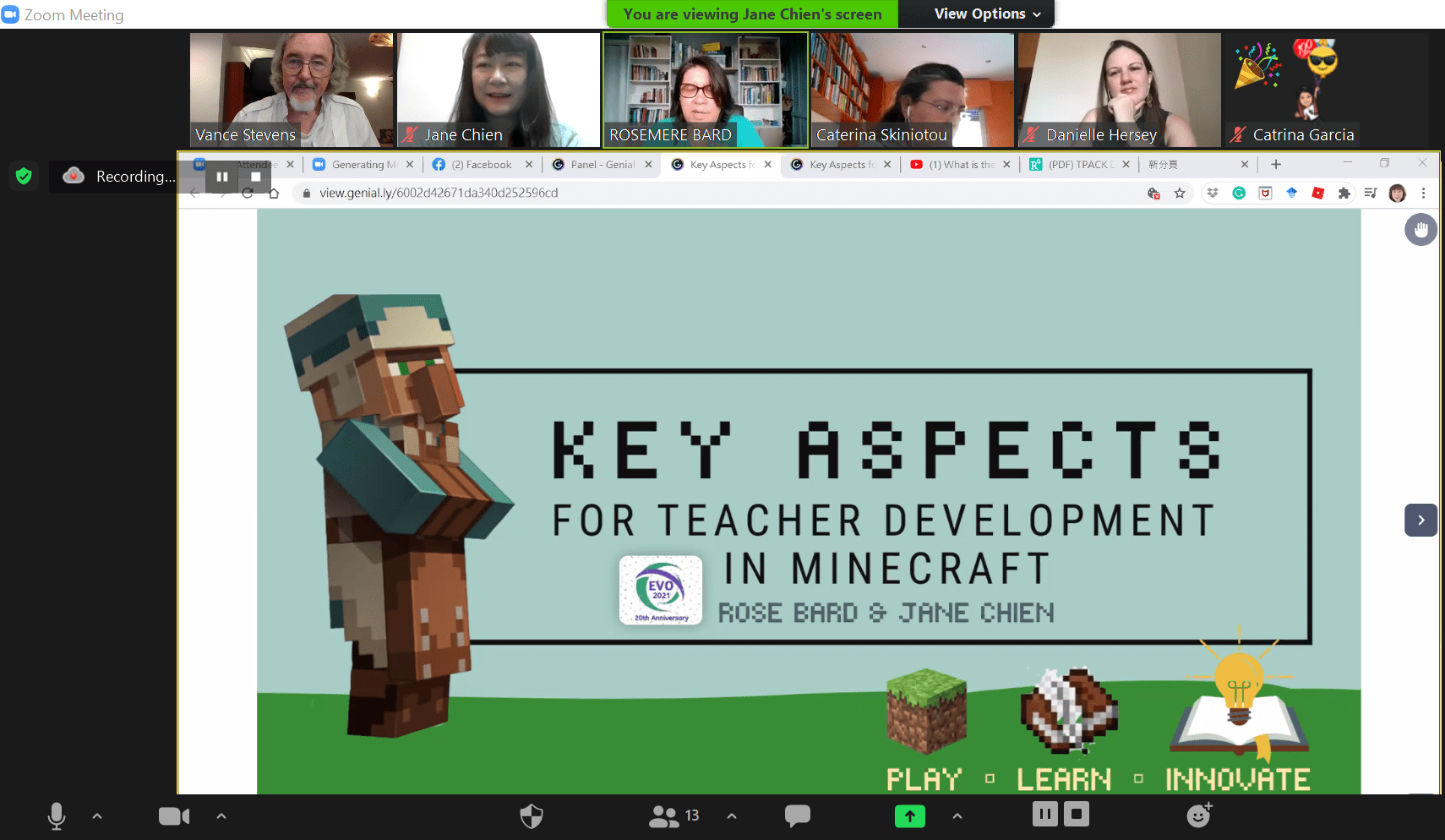This screenshot has height=840, width=1445.
Task: Go to next slide with right arrow
Action: (x=1421, y=521)
